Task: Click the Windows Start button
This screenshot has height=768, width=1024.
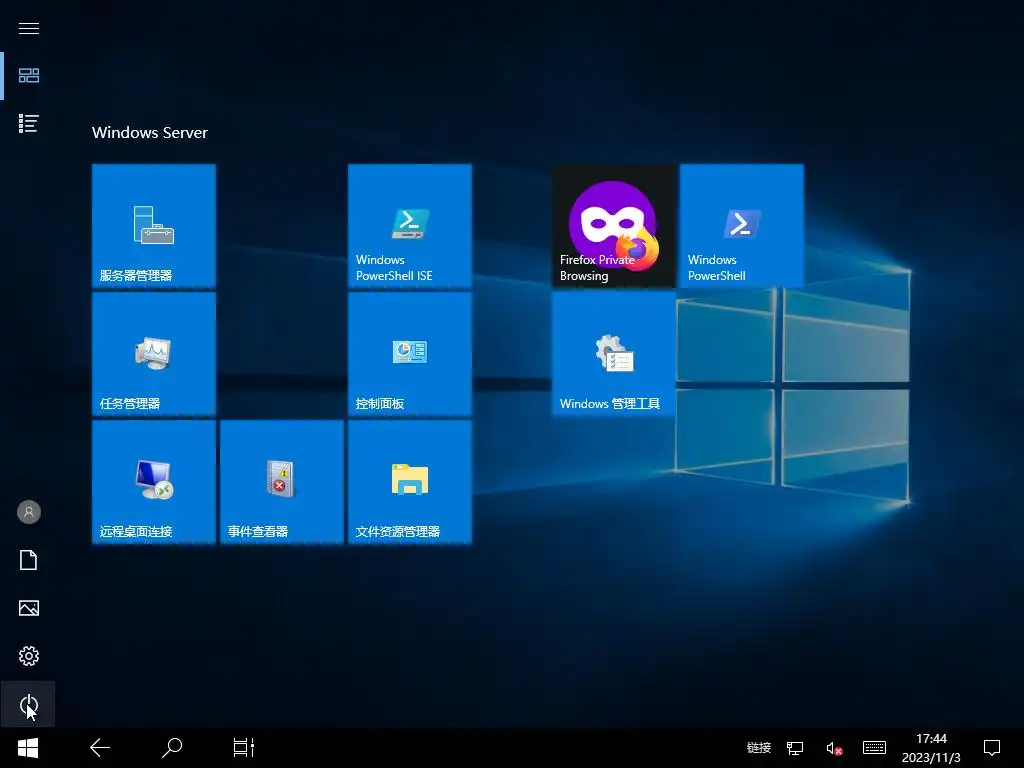Action: [x=28, y=748]
